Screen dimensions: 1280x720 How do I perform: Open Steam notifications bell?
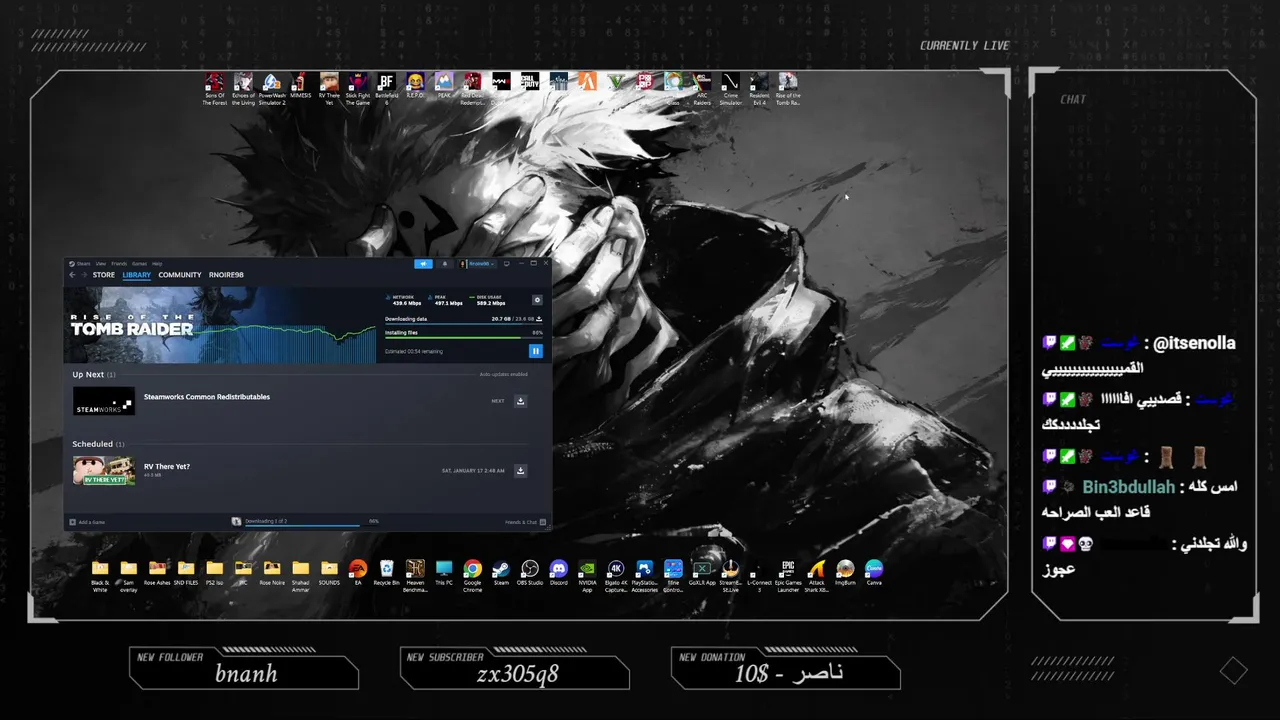(445, 264)
